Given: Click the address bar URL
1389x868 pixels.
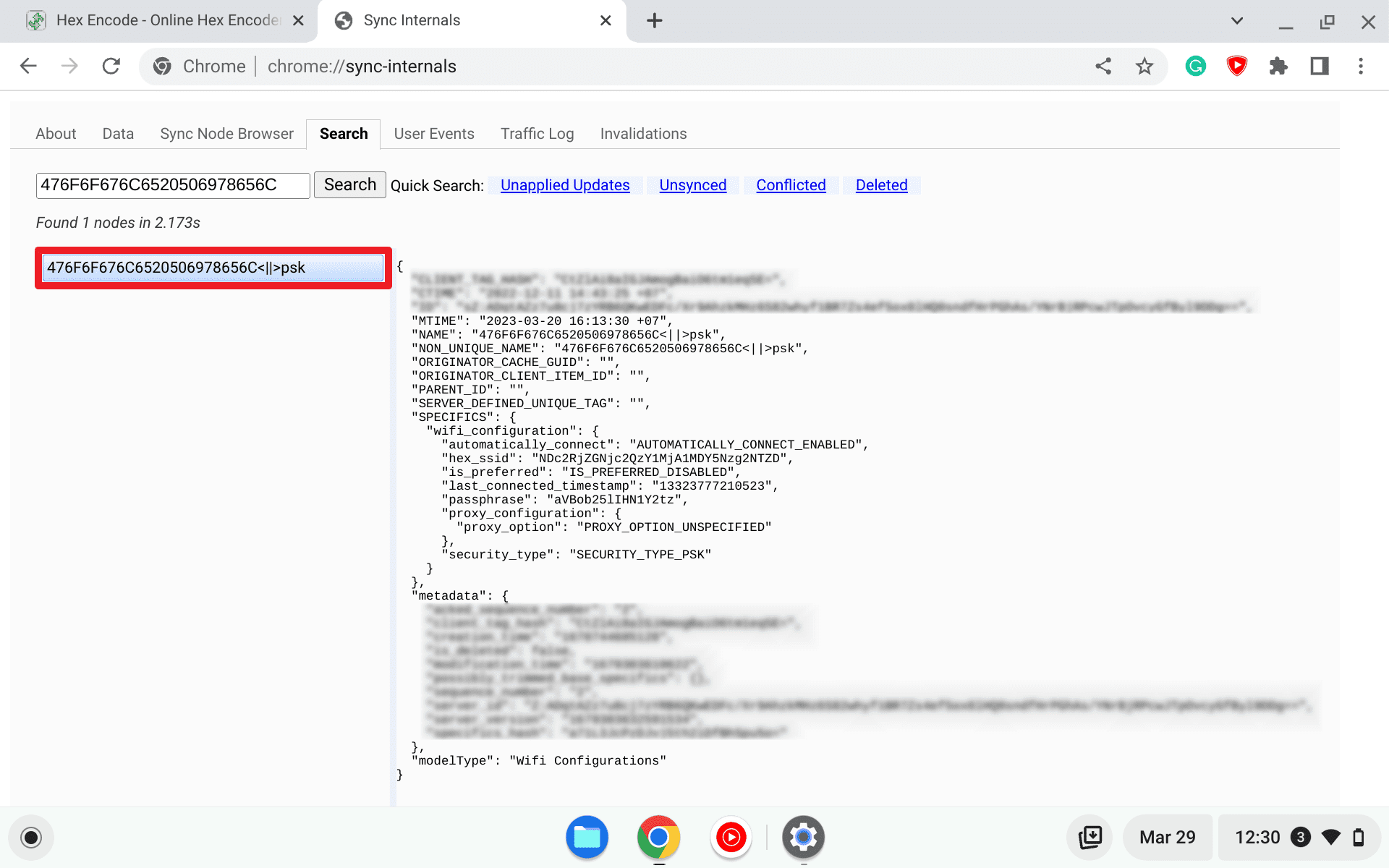Looking at the screenshot, I should coord(362,66).
